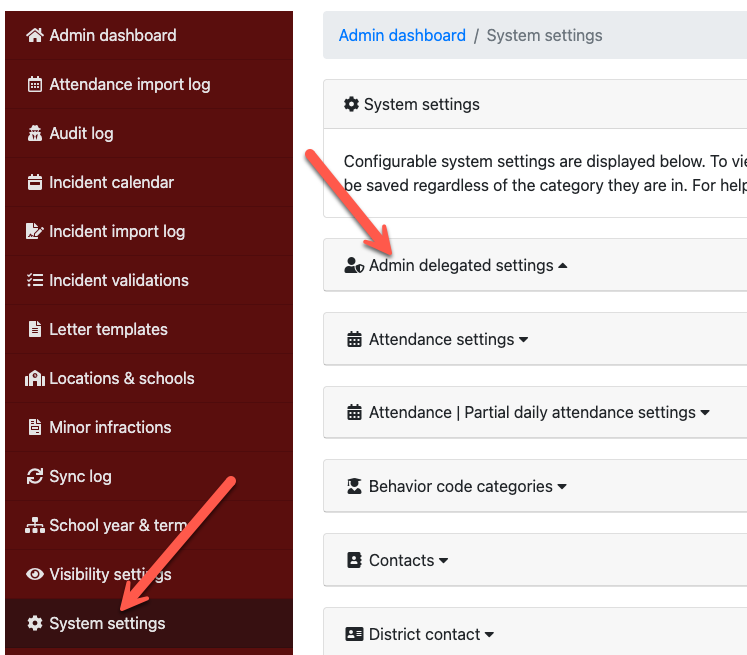Go to Minor infractions page
747x655 pixels.
(x=110, y=428)
